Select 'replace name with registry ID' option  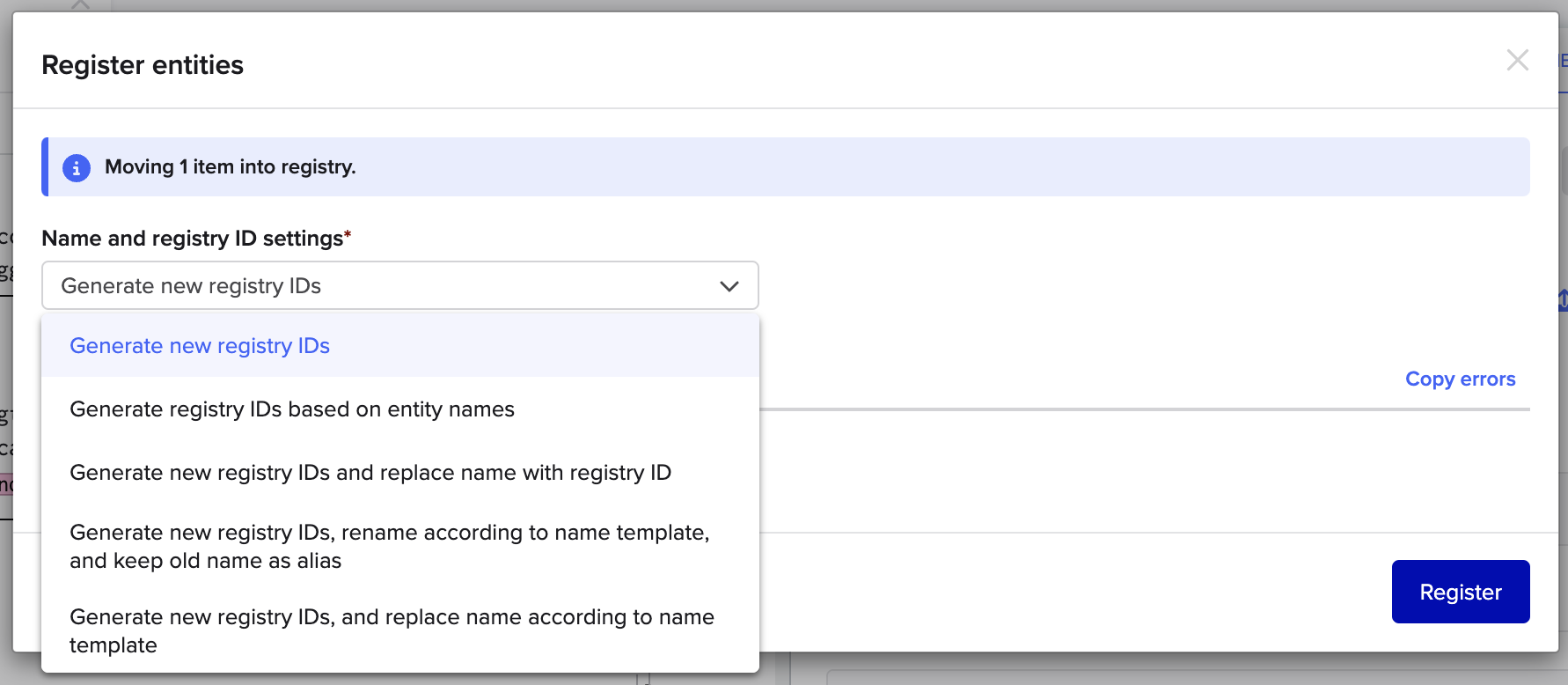click(x=400, y=473)
